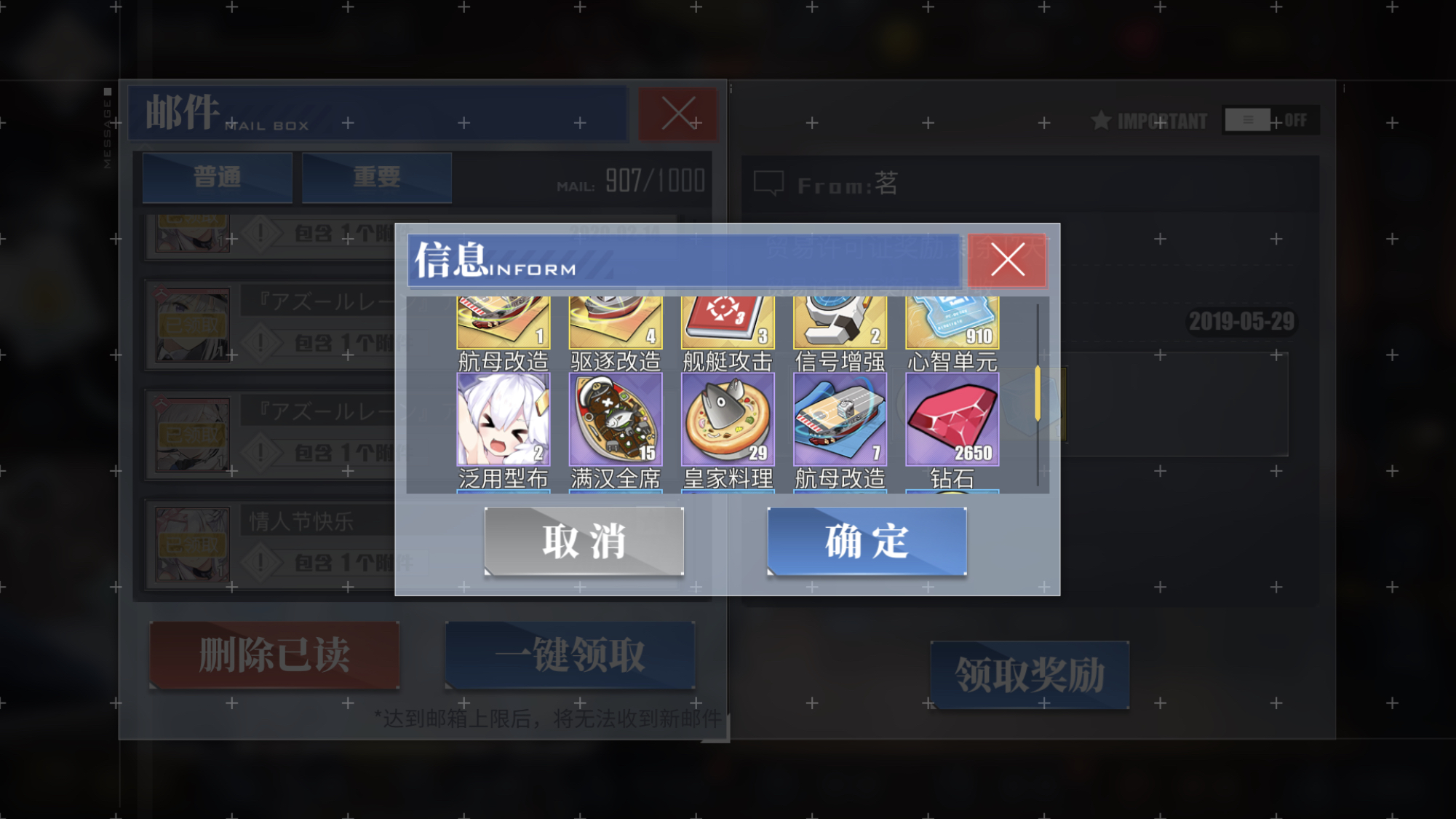Close the 信息 inform dialog
This screenshot has height=819, width=1456.
pos(1007,260)
